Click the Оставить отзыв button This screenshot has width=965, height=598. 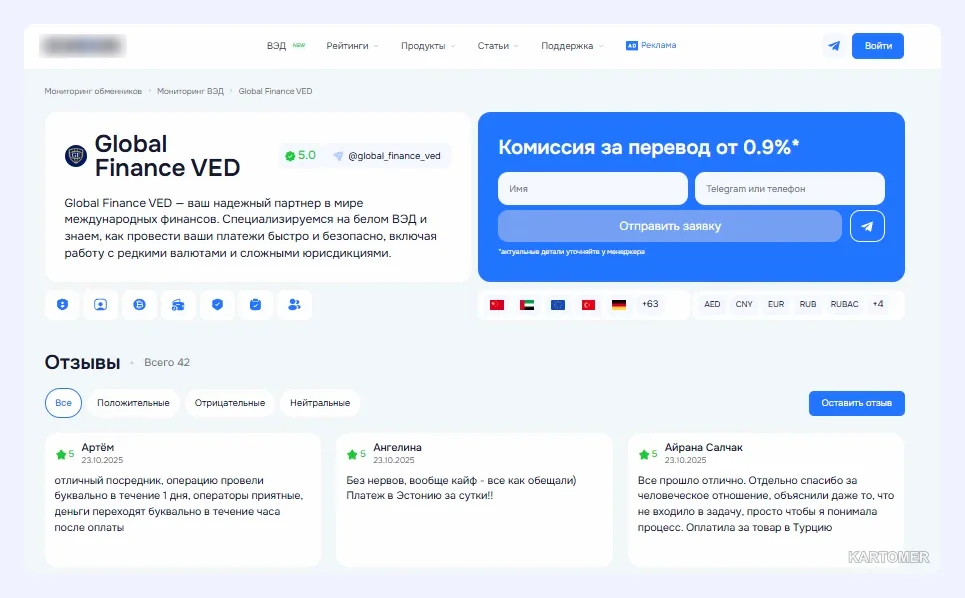pyautogui.click(x=857, y=404)
